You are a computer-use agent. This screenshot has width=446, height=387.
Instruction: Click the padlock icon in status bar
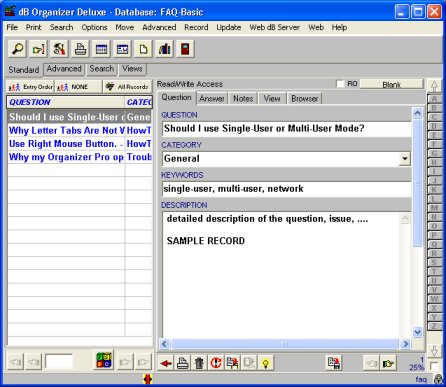tap(438, 379)
